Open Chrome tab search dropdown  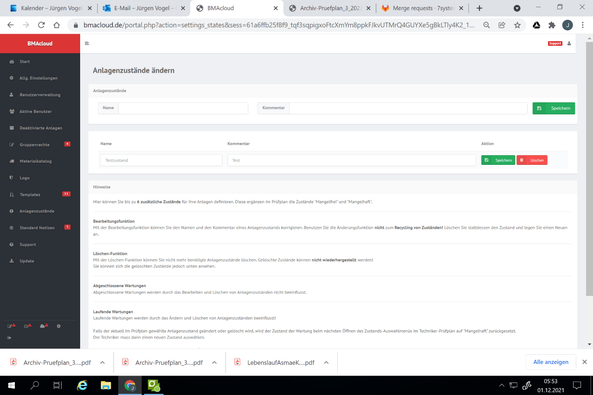[x=517, y=8]
